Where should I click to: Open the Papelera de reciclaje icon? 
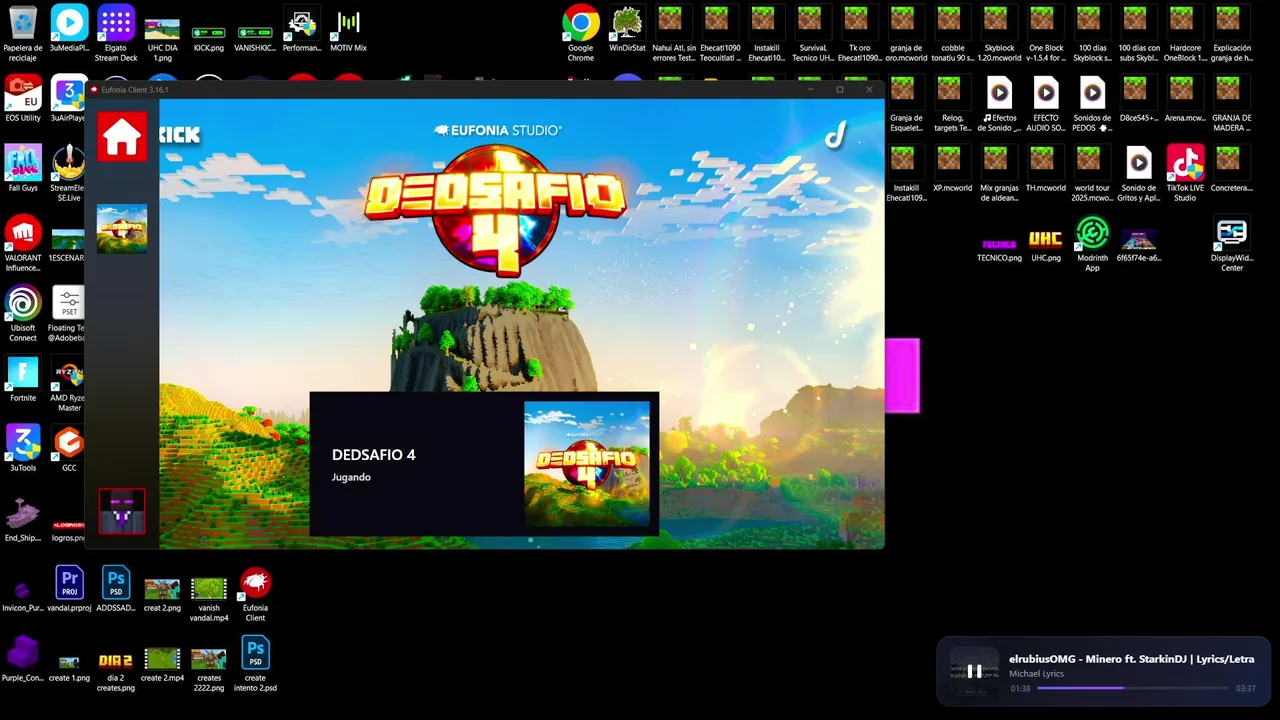23,34
